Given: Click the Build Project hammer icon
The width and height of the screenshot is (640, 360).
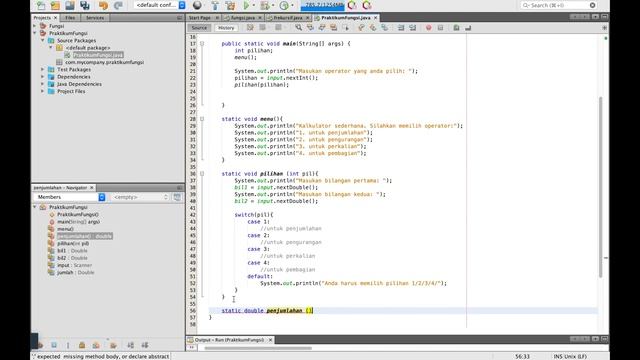Looking at the screenshot, I should 215,5.
